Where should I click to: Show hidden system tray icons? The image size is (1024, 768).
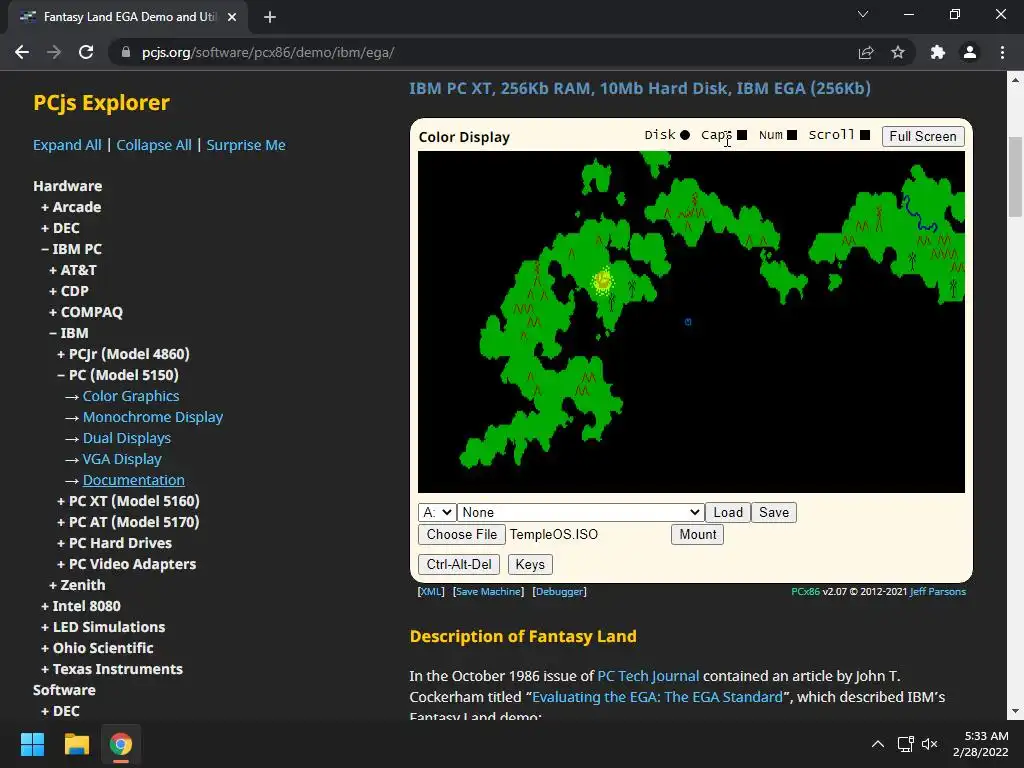[878, 744]
